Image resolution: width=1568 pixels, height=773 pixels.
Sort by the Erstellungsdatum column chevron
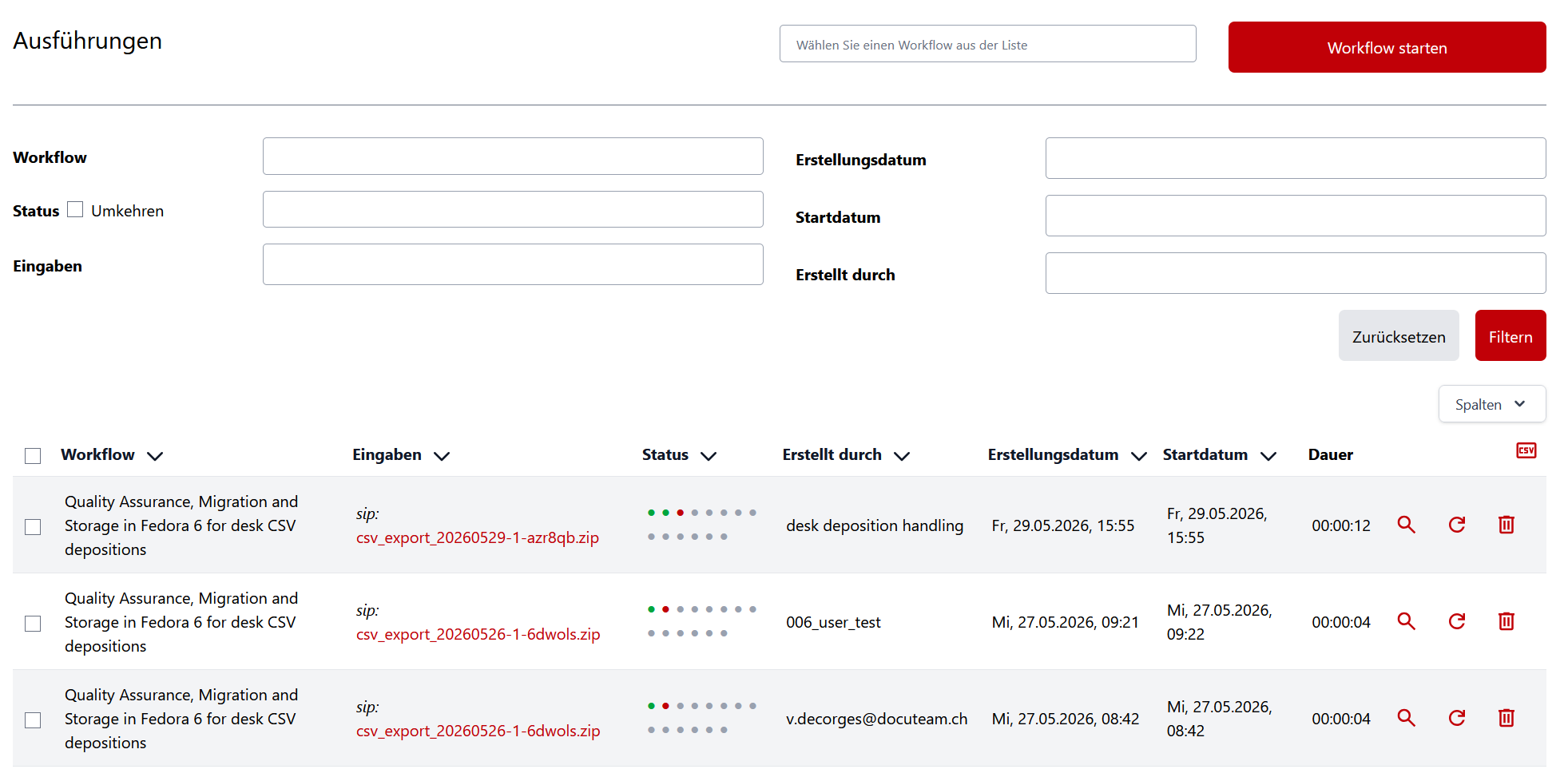pyautogui.click(x=1138, y=456)
